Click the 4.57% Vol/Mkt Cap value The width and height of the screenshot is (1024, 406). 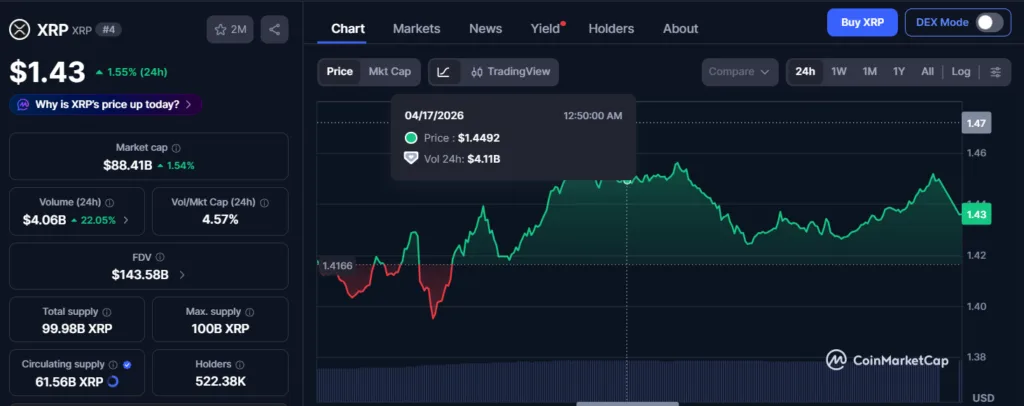click(x=220, y=219)
